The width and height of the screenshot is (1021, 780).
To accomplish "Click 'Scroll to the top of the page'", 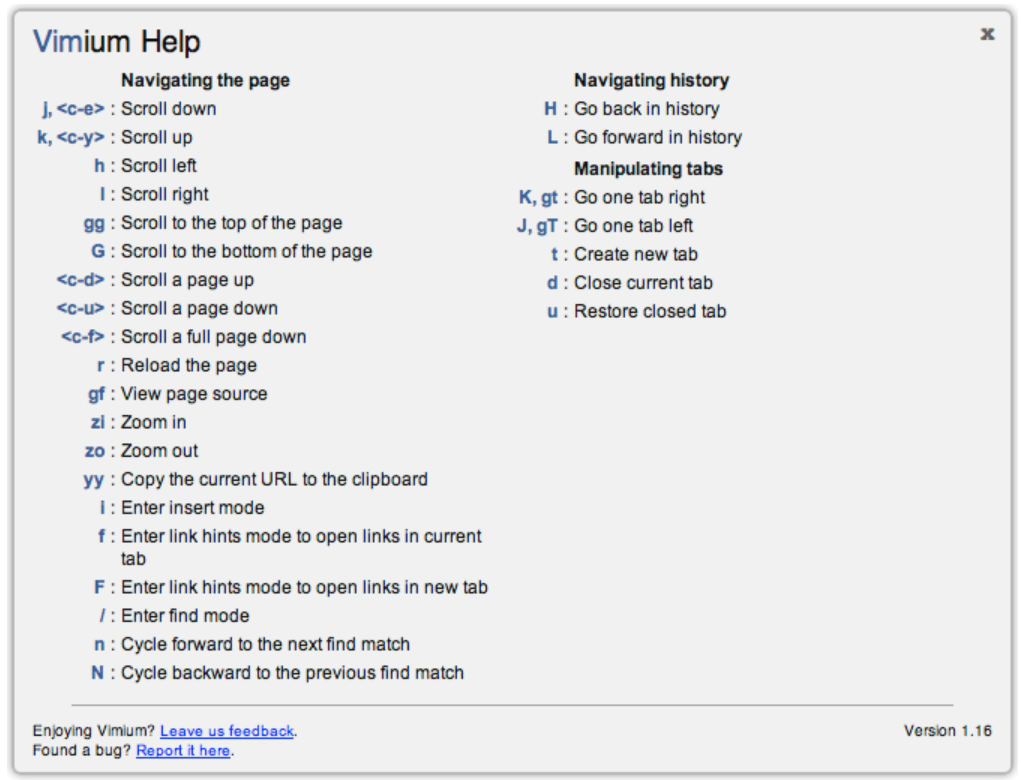I will [x=231, y=223].
